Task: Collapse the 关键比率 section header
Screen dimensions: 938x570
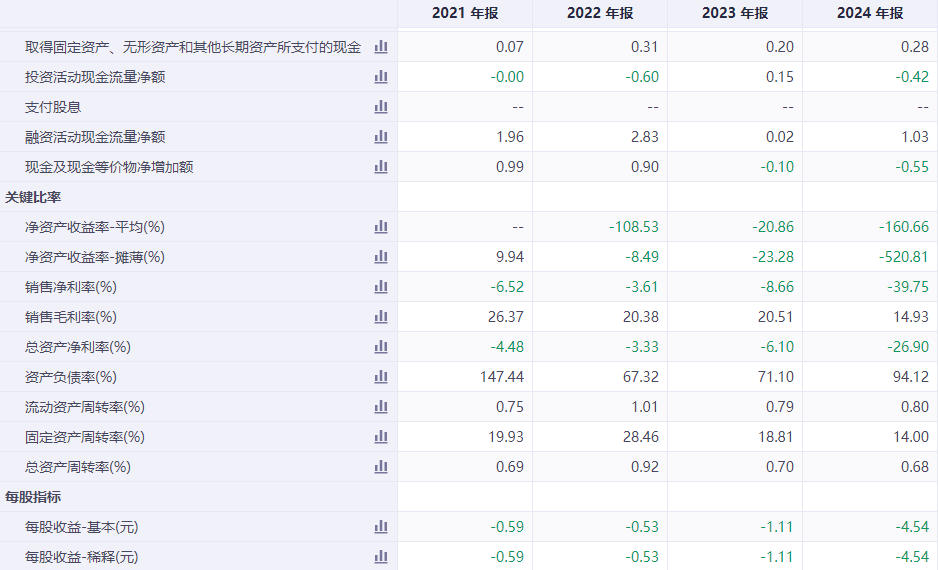Action: [x=33, y=197]
